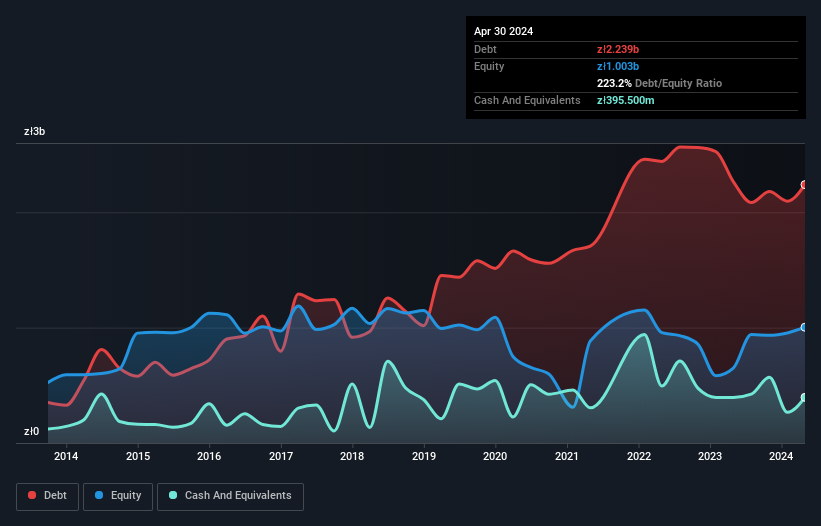Screen dimensions: 821x526
Task: Click the zł395.500m cash value
Action: (625, 100)
